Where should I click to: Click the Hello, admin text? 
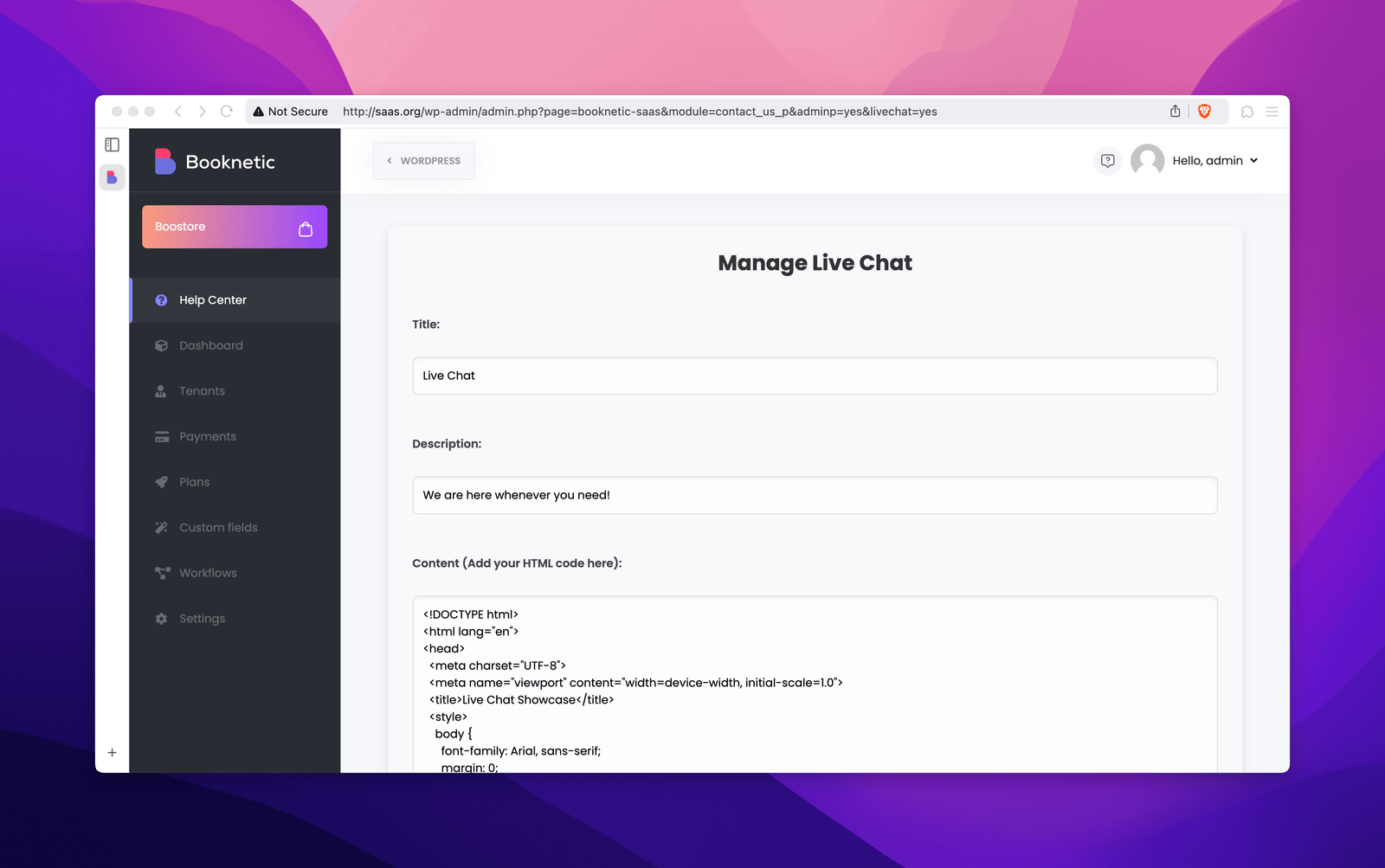pyautogui.click(x=1208, y=161)
